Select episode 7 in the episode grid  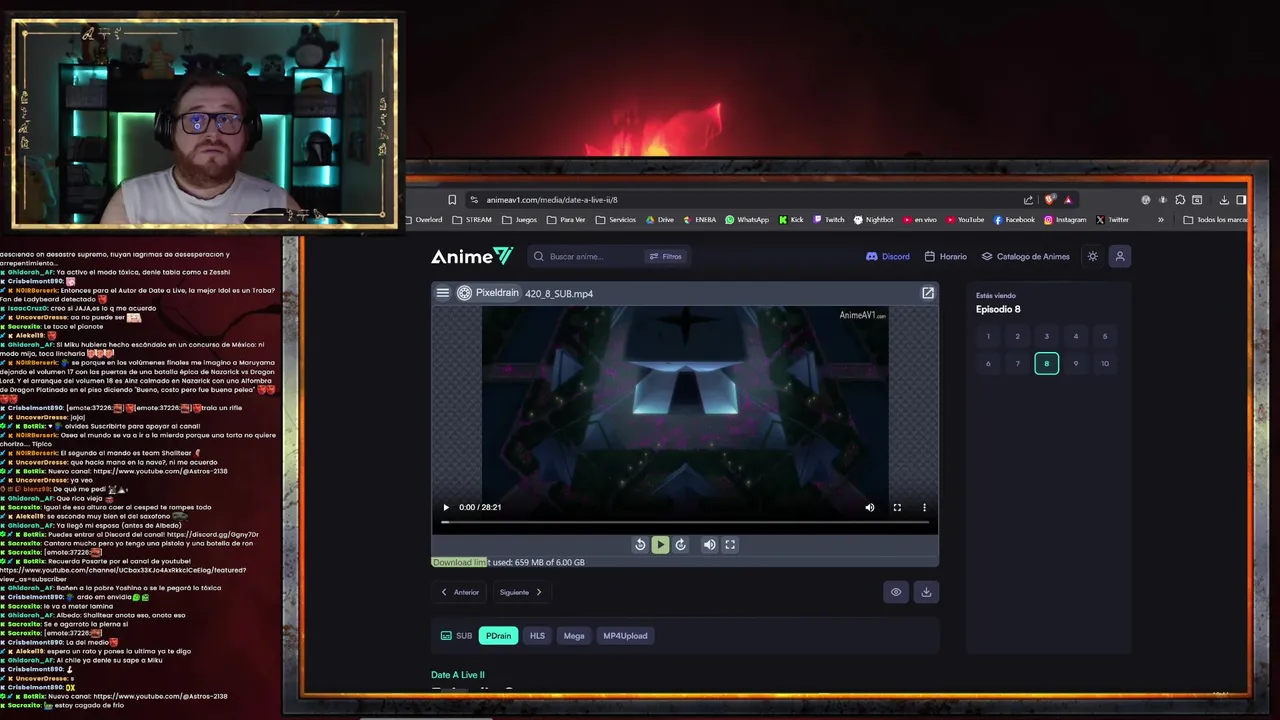(1017, 363)
